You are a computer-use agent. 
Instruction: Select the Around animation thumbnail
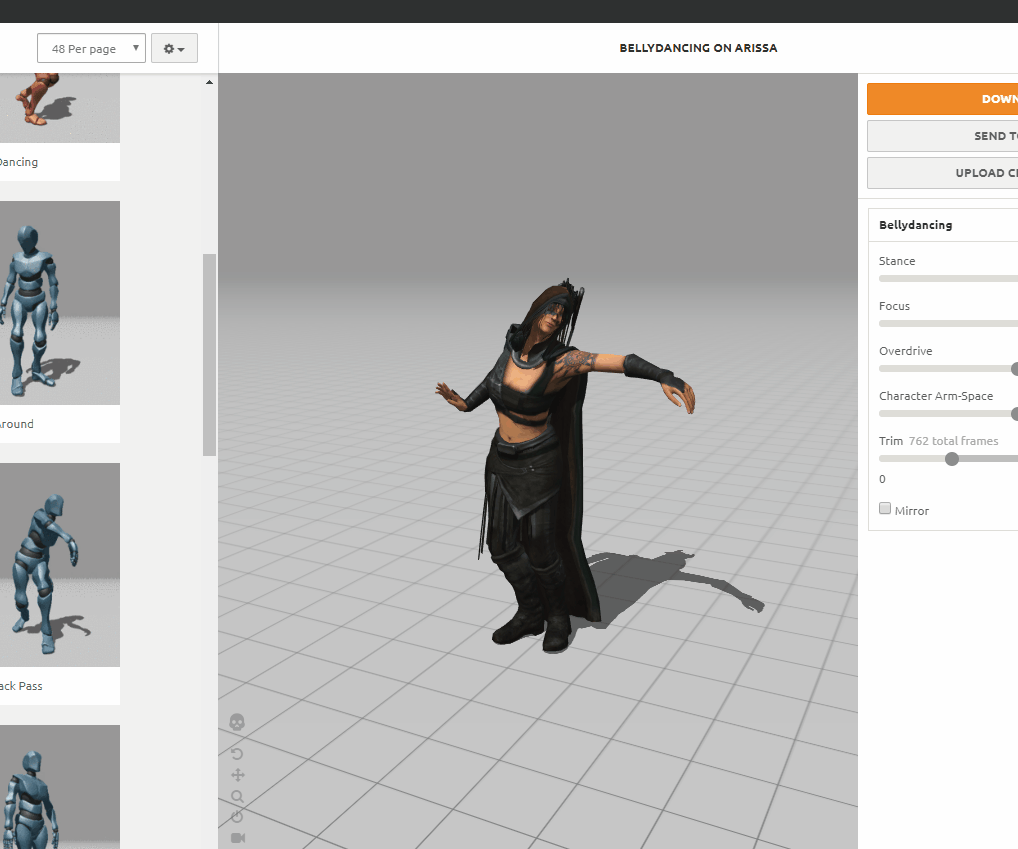(59, 303)
